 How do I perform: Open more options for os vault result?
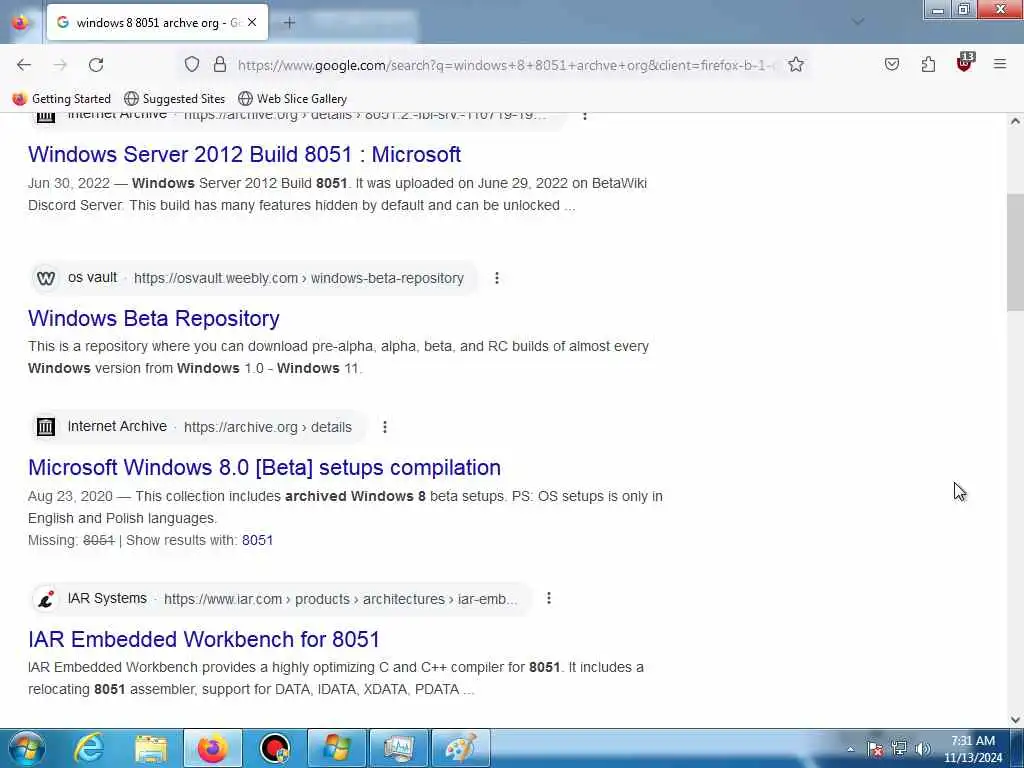[497, 278]
